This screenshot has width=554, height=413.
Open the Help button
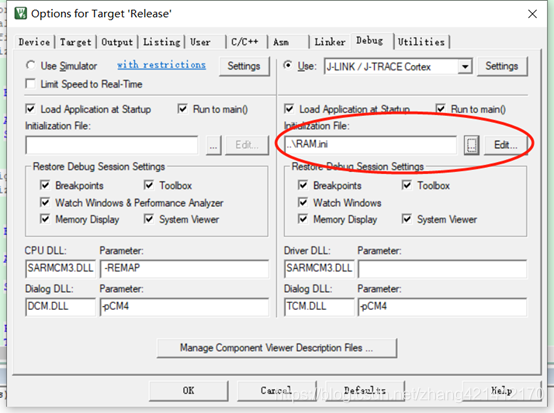502,391
